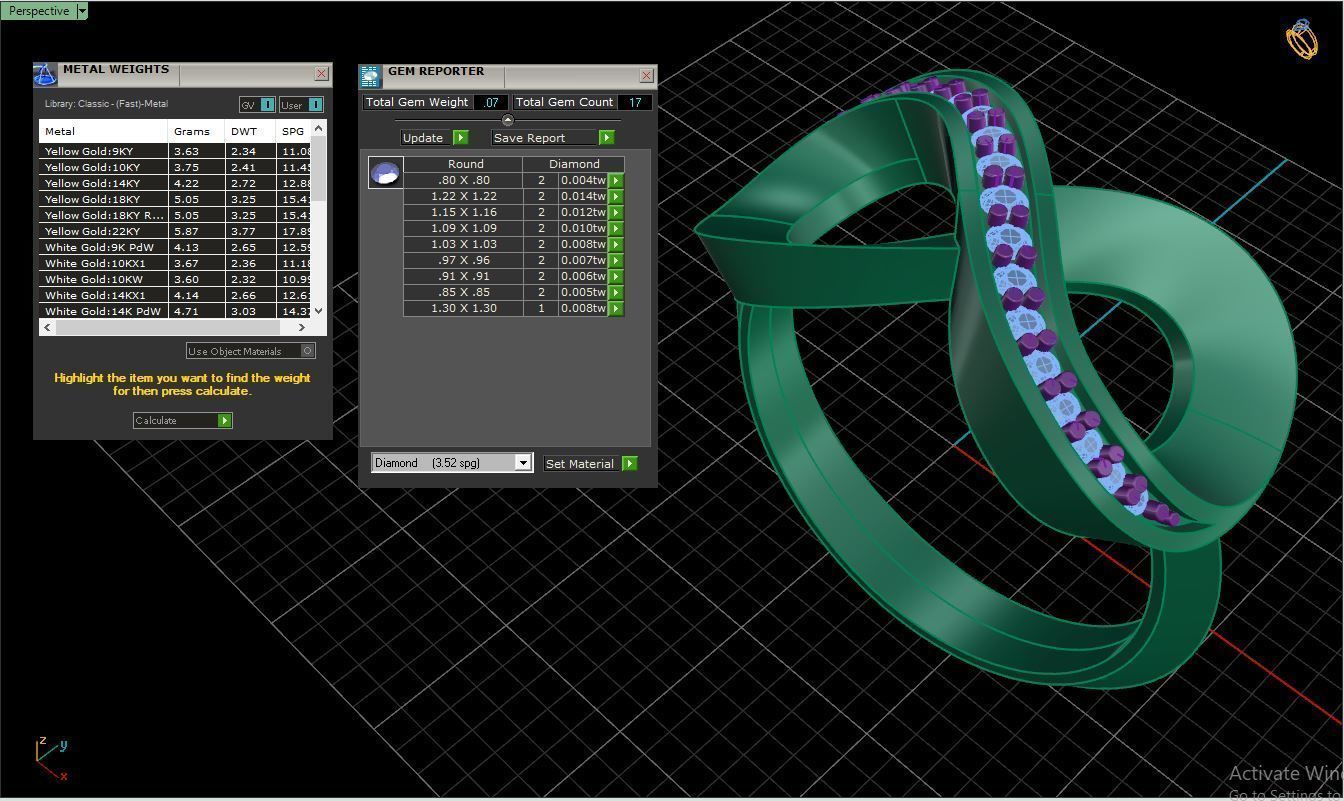Select the Yellow Gold:18KY row
Screen dimensions: 1344x801
[176, 199]
